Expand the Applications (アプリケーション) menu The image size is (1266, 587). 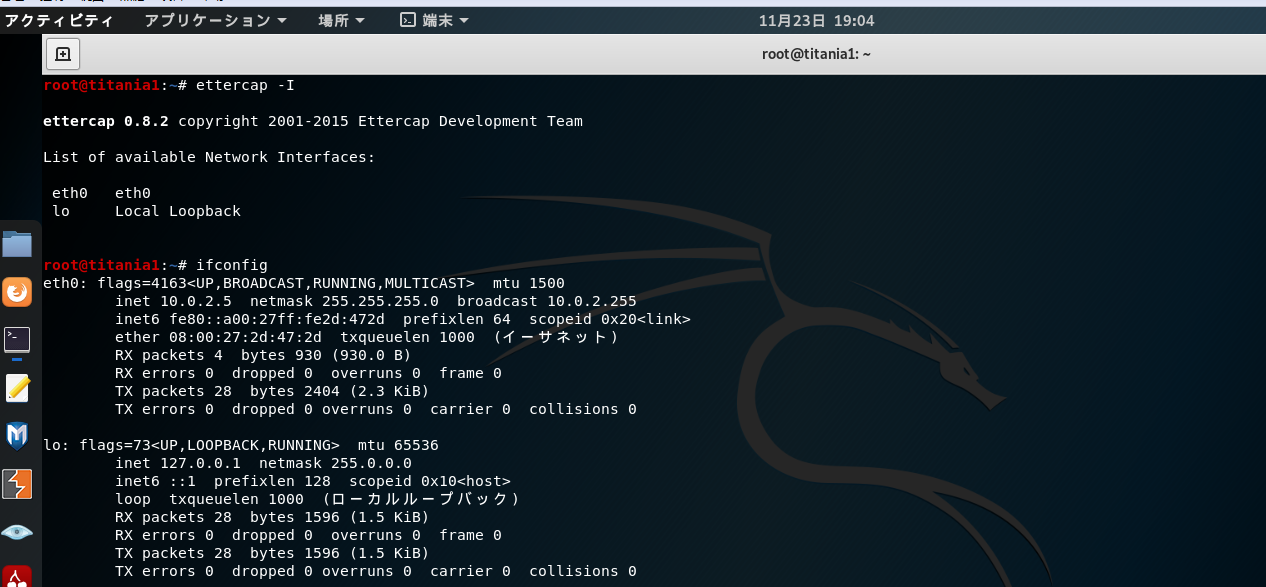point(215,20)
